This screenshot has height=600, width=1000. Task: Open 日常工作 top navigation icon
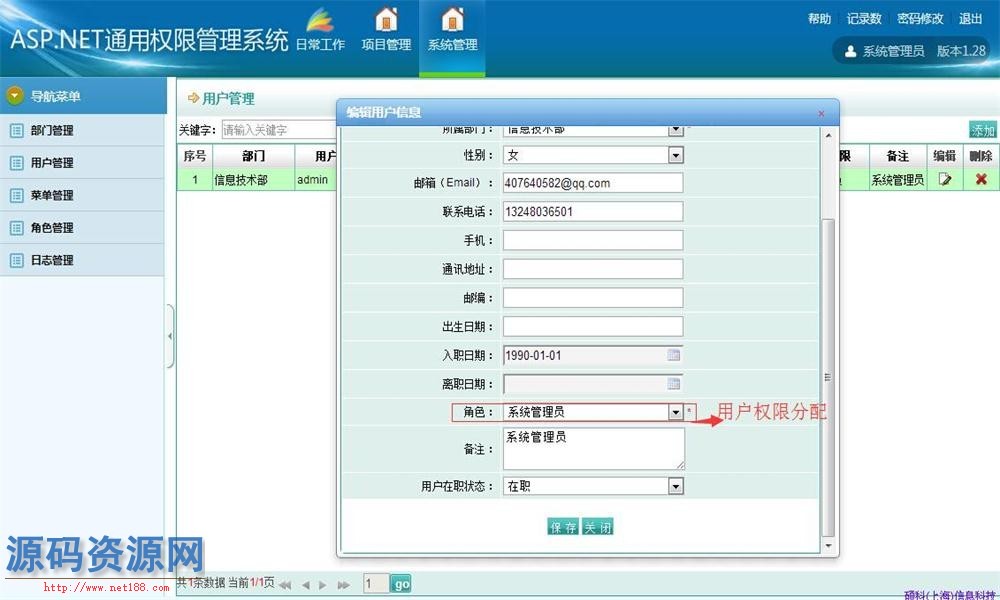click(x=320, y=20)
